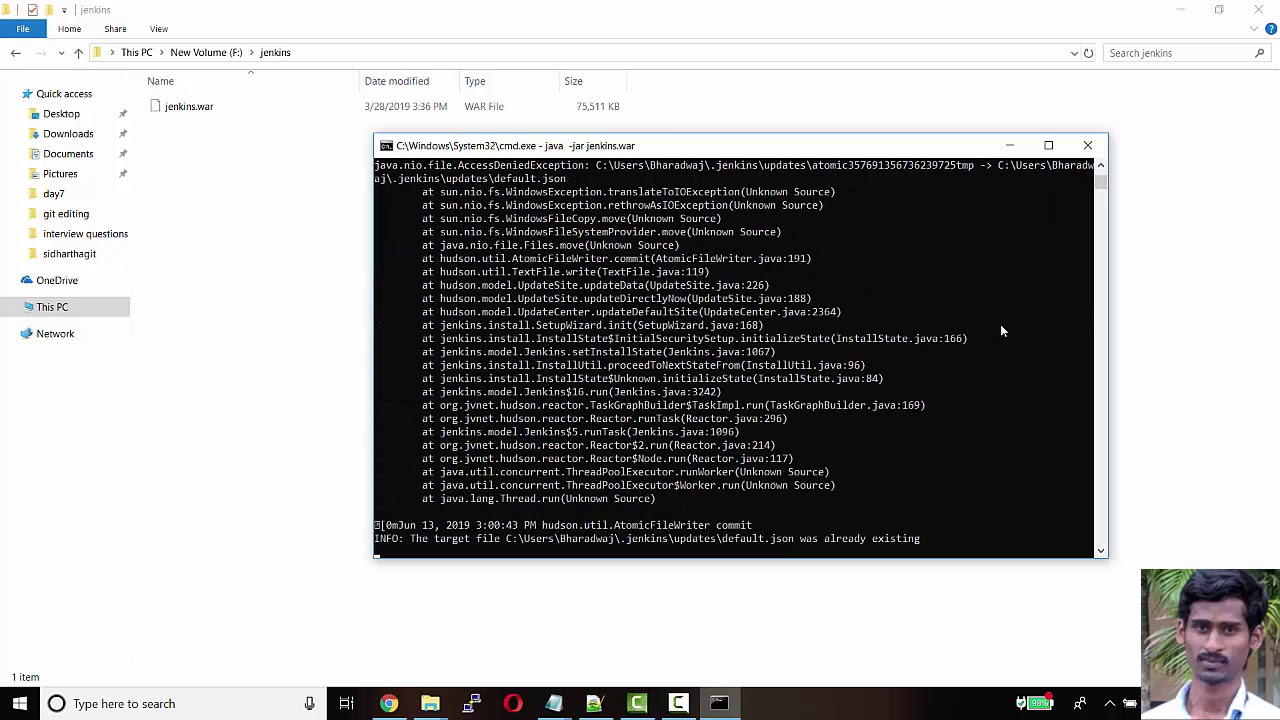Open Google Chrome from the taskbar
Screen dimensions: 1280x720
point(388,703)
